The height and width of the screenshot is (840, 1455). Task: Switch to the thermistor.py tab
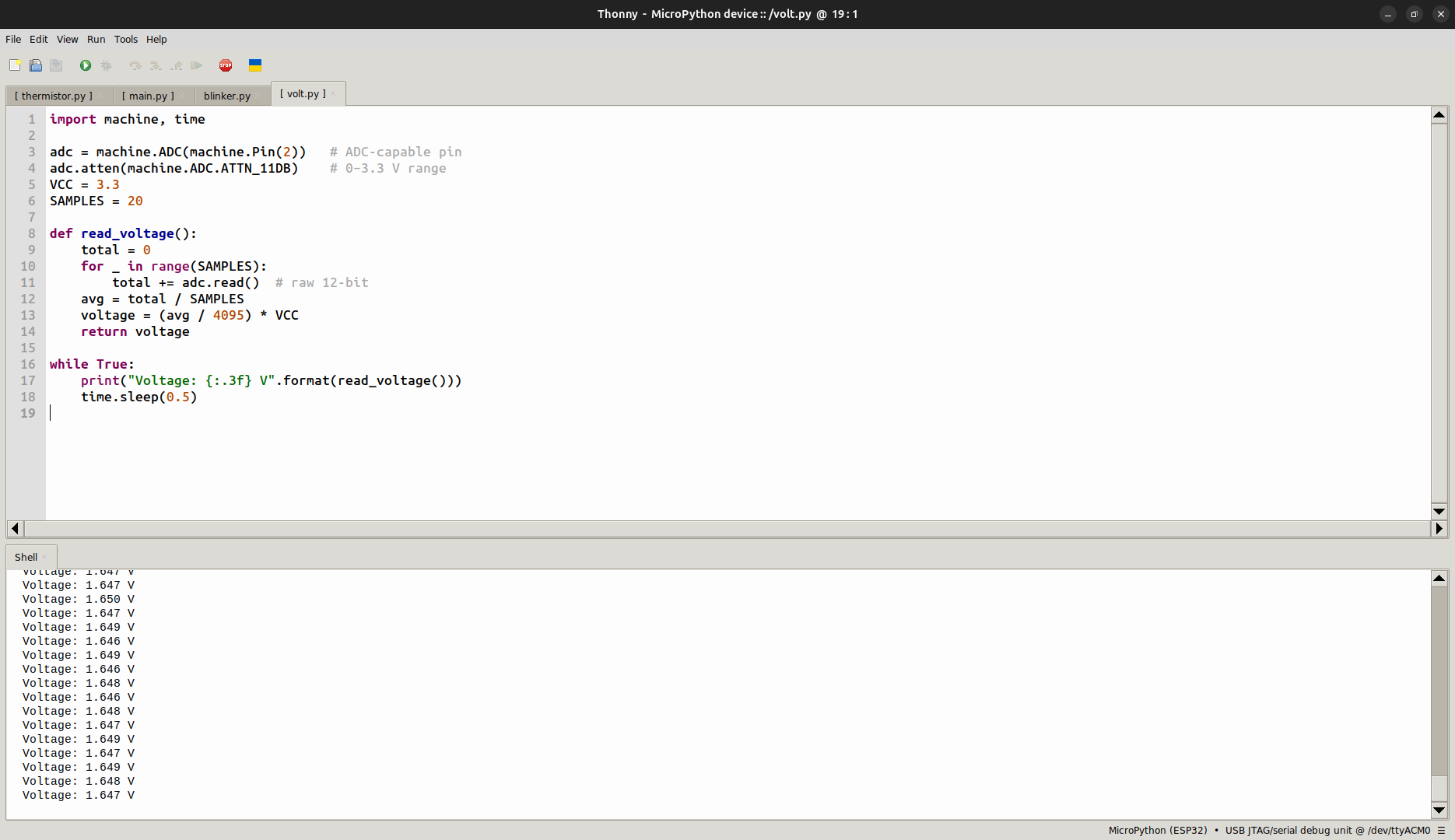[x=53, y=95]
